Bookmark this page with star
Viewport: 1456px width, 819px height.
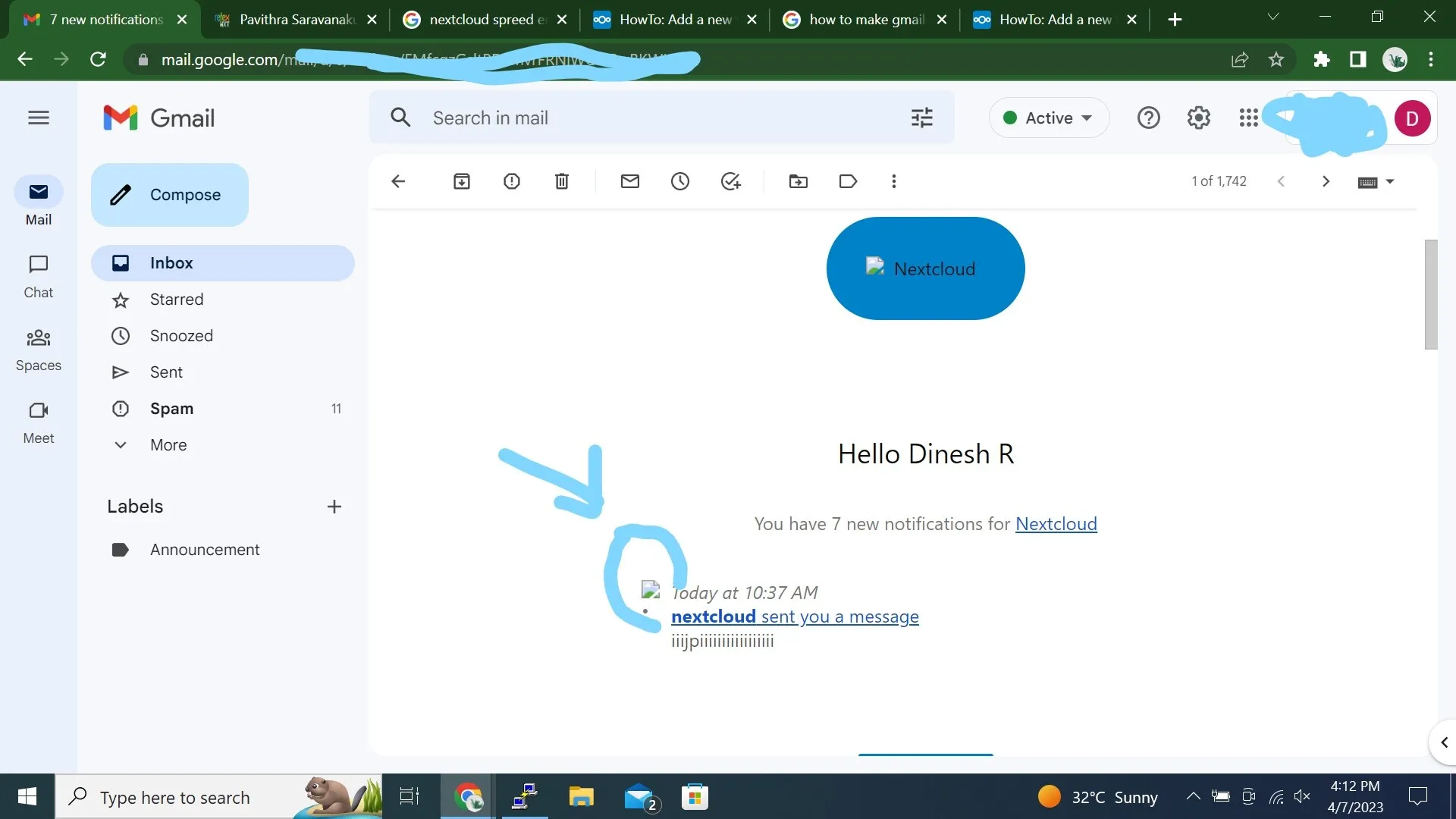(x=1276, y=59)
